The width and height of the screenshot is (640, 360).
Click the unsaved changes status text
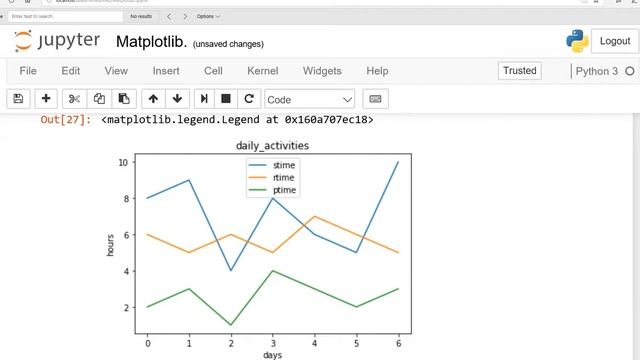228,44
